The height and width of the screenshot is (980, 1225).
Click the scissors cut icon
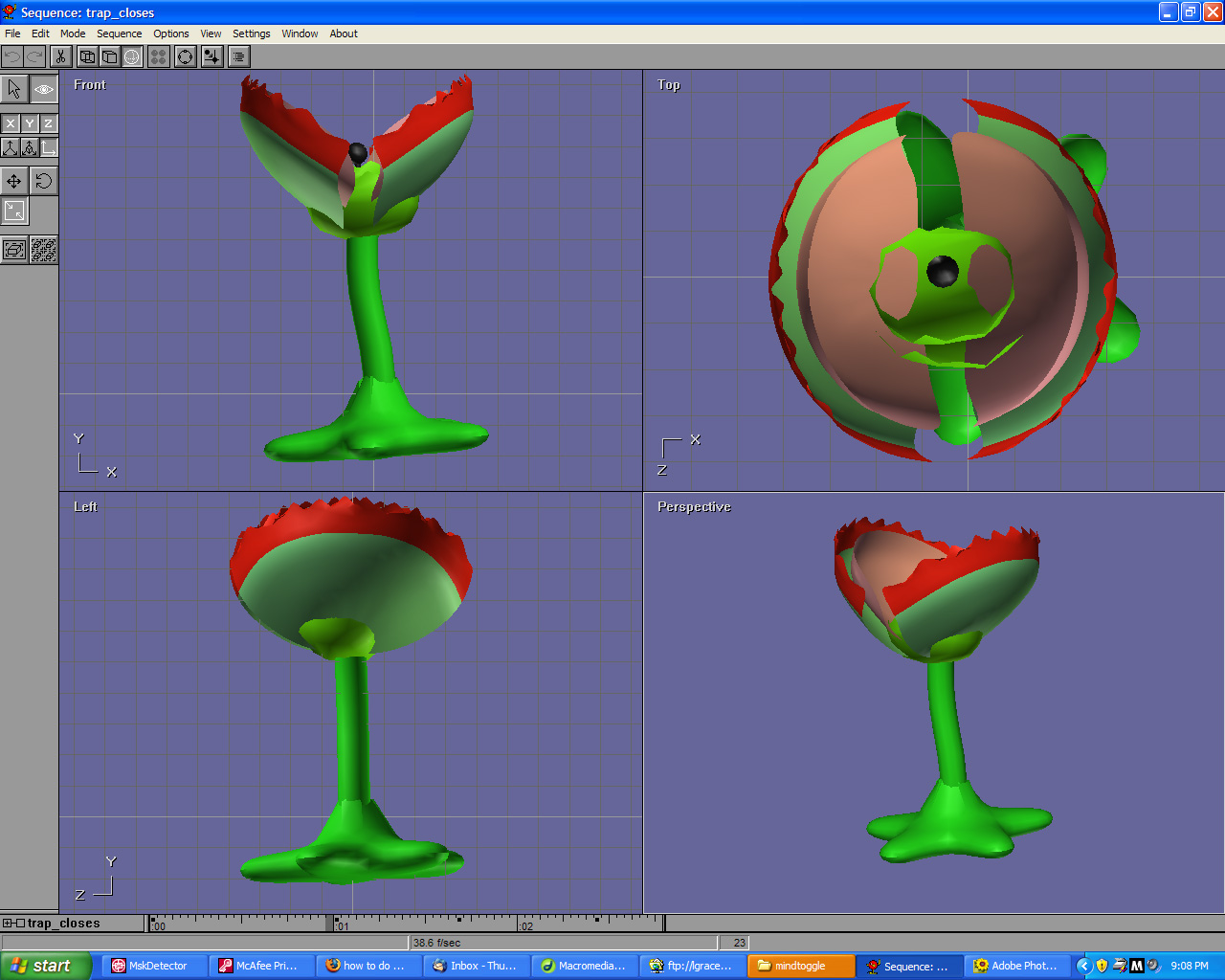coord(60,57)
